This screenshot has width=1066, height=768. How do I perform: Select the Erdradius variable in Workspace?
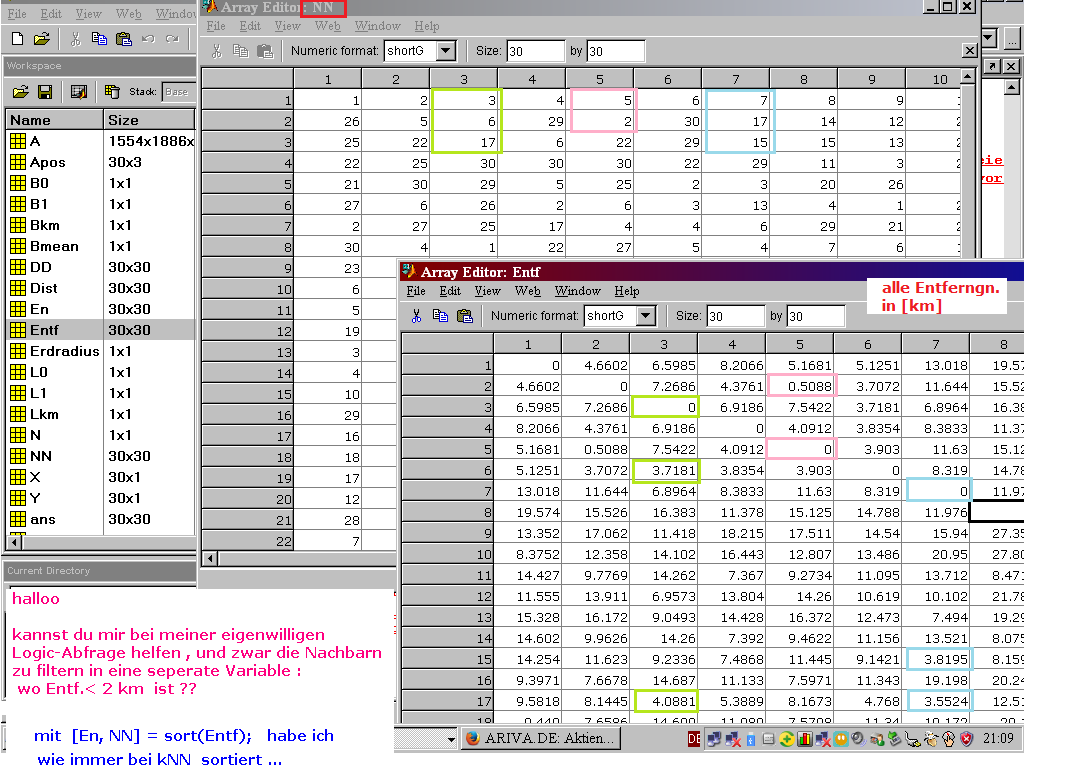click(x=64, y=351)
